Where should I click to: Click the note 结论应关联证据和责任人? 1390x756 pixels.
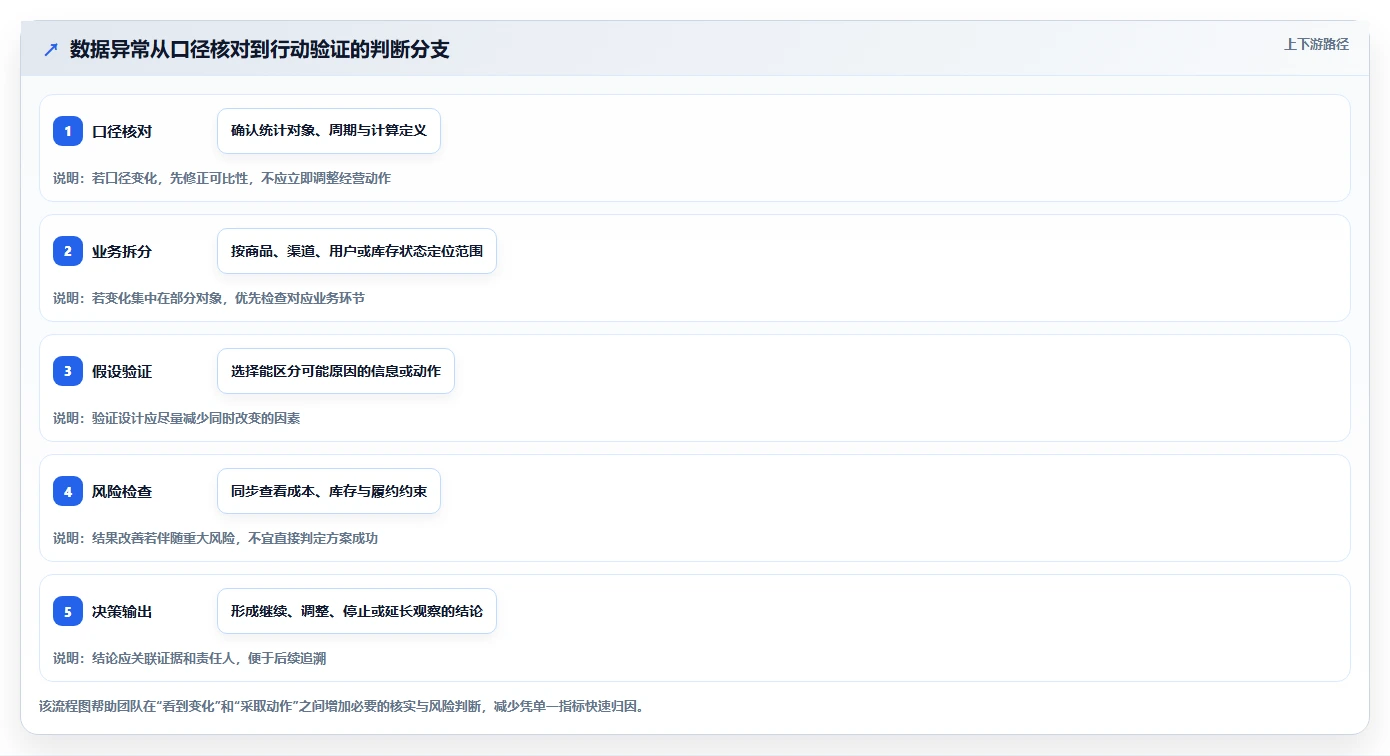pyautogui.click(x=190, y=658)
